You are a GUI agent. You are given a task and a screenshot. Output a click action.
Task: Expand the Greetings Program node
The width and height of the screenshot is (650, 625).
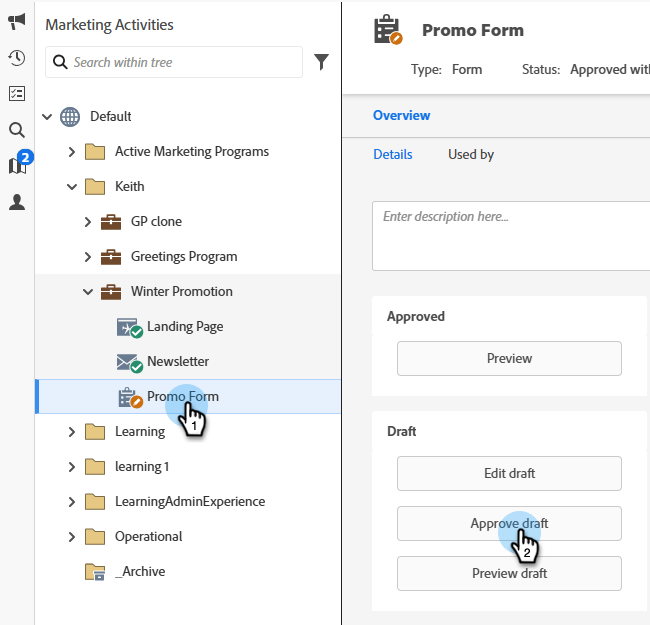(x=88, y=257)
